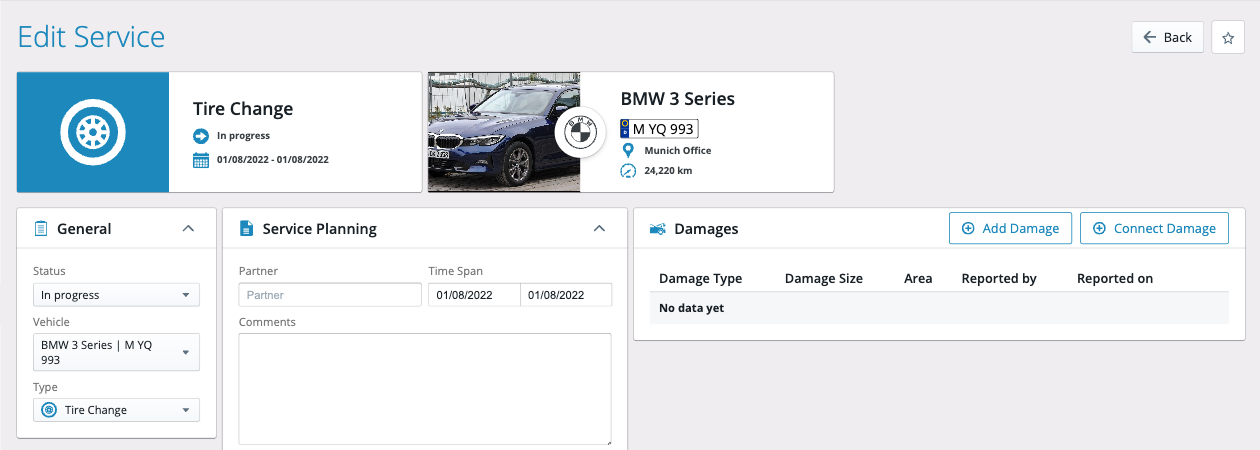
Task: Mark this service as favorite with the star
Action: point(1228,37)
